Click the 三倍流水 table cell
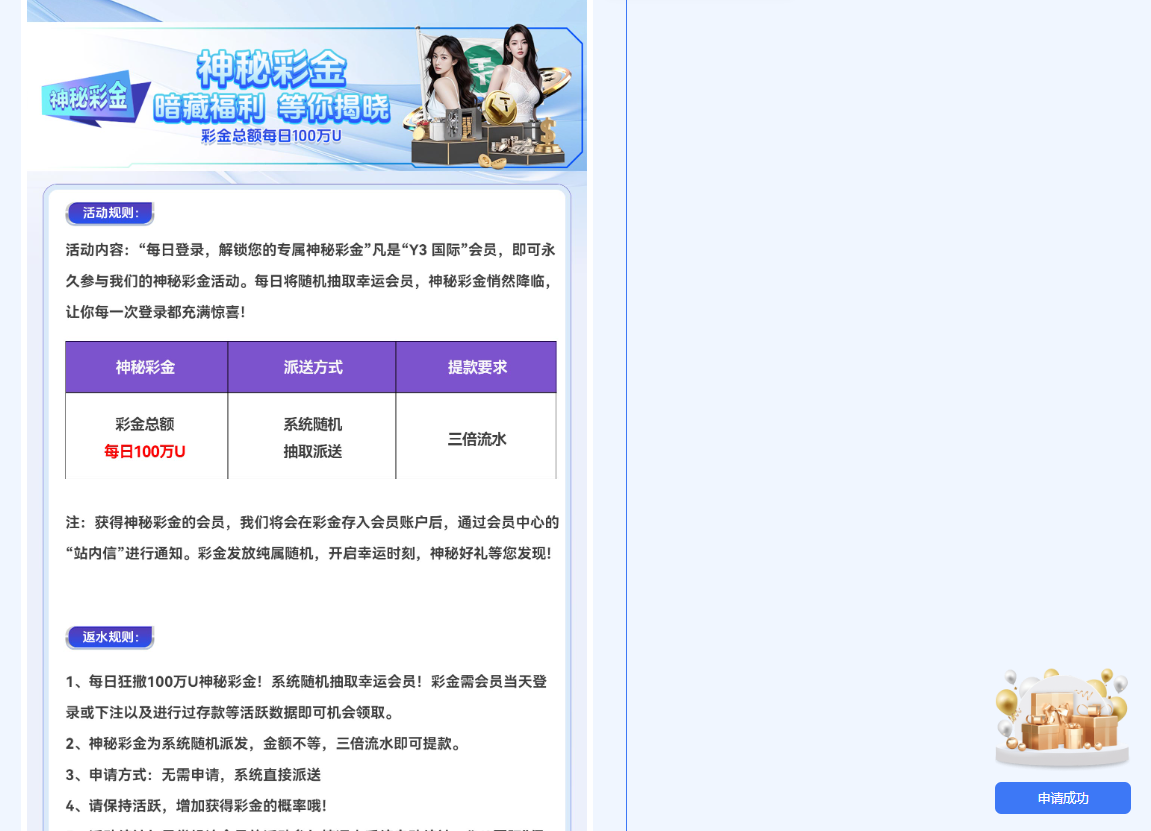This screenshot has height=831, width=1151. click(x=476, y=438)
